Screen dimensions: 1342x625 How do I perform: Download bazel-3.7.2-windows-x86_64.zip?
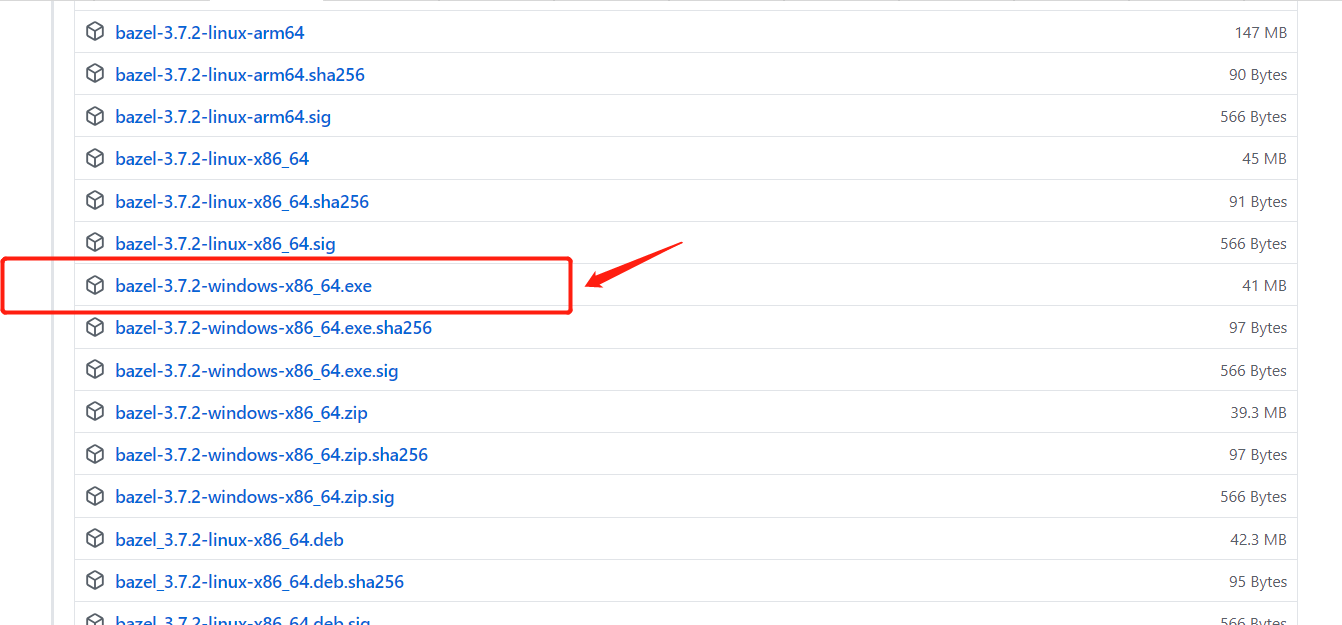pos(241,412)
